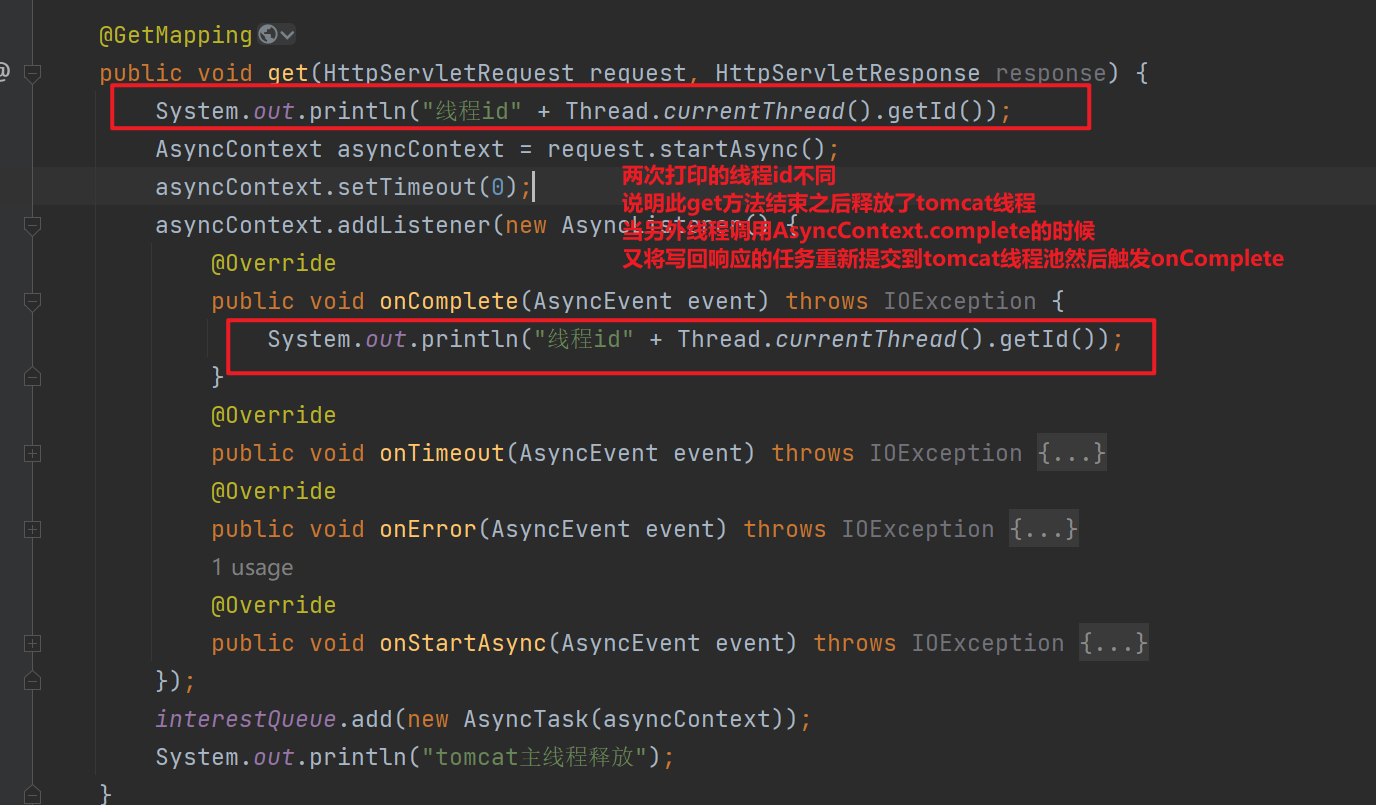Screen dimensions: 1376x805
Task: Click the onStartAsync method name
Action: point(463,643)
